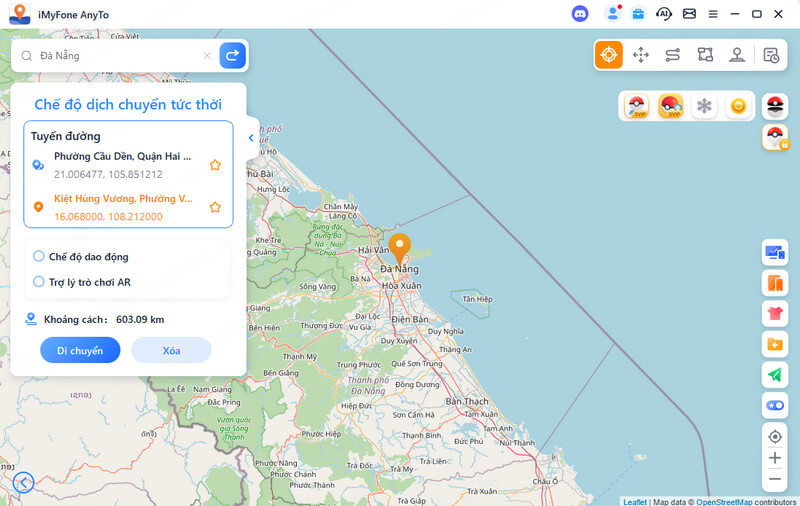Open the blue toolbox icon

tap(637, 14)
